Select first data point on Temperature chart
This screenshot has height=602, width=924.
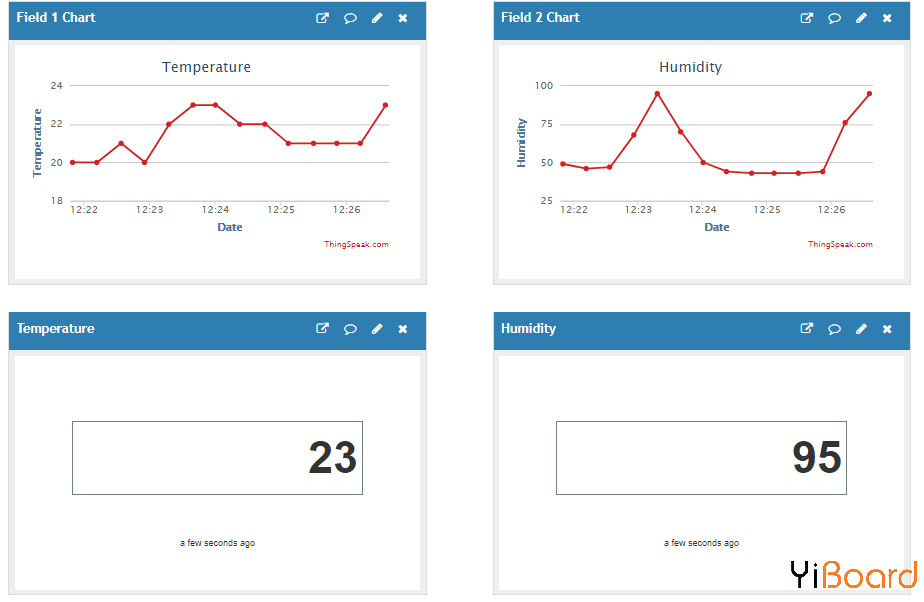coord(72,162)
